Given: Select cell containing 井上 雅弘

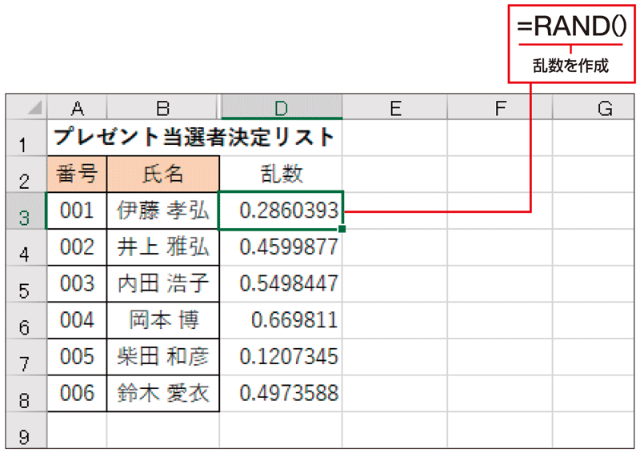Looking at the screenshot, I should point(163,248).
